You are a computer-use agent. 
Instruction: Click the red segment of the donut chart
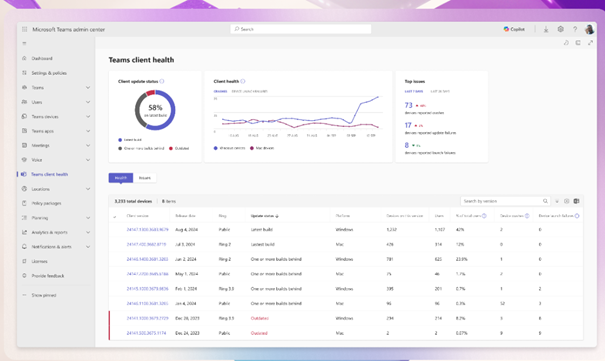(x=150, y=93)
